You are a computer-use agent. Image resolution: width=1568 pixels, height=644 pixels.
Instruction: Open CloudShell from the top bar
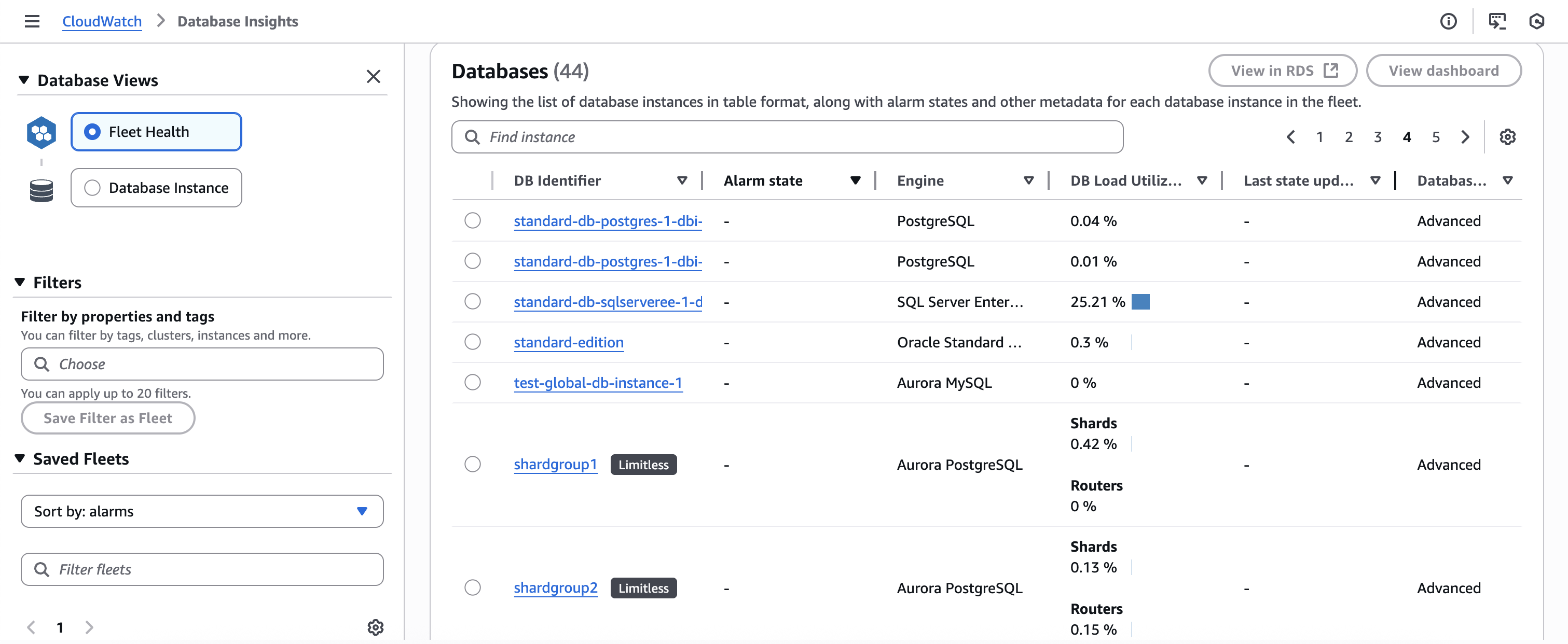1497,21
